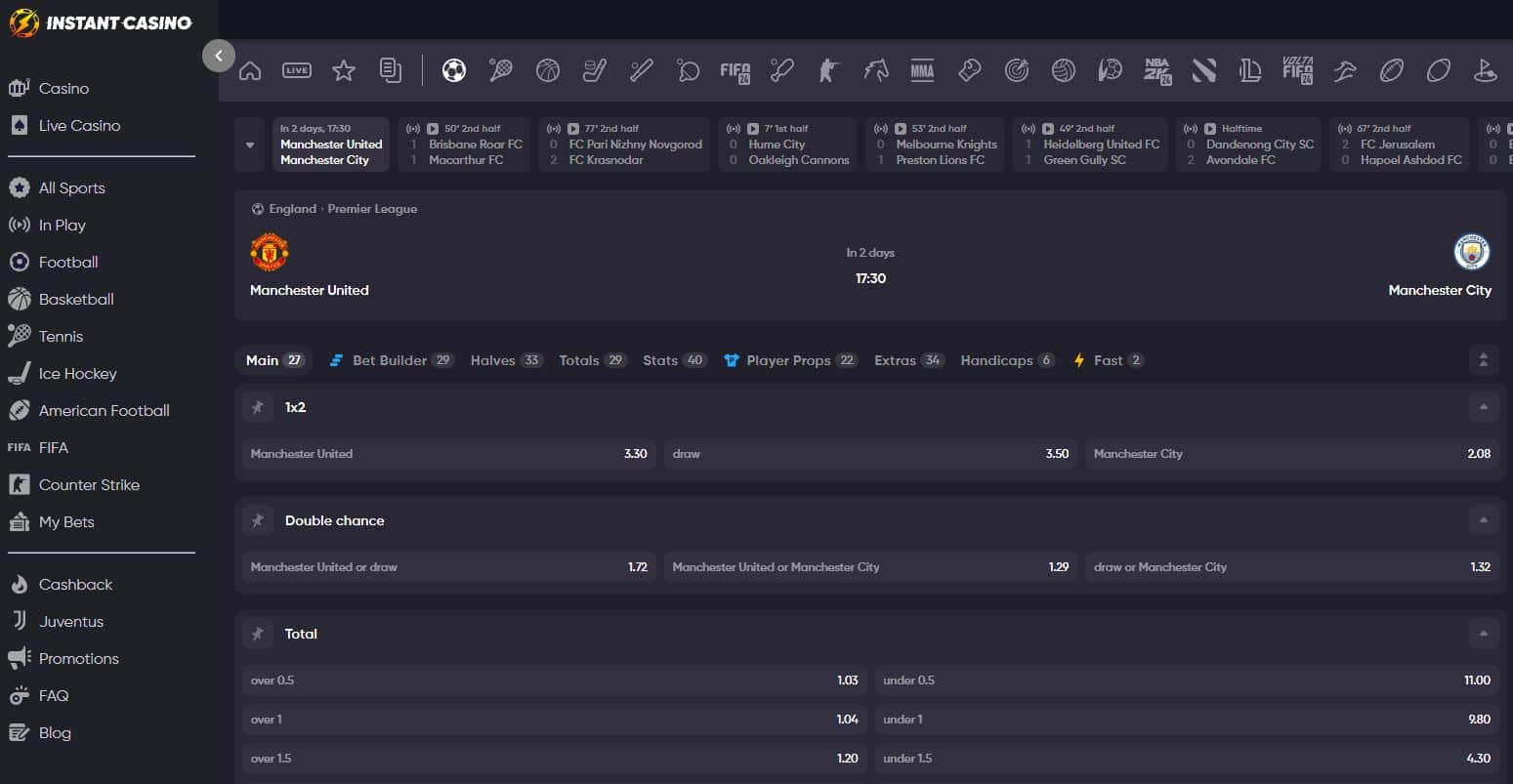Bet on draw at 3.50
Screen dimensions: 1513x784
click(x=870, y=454)
